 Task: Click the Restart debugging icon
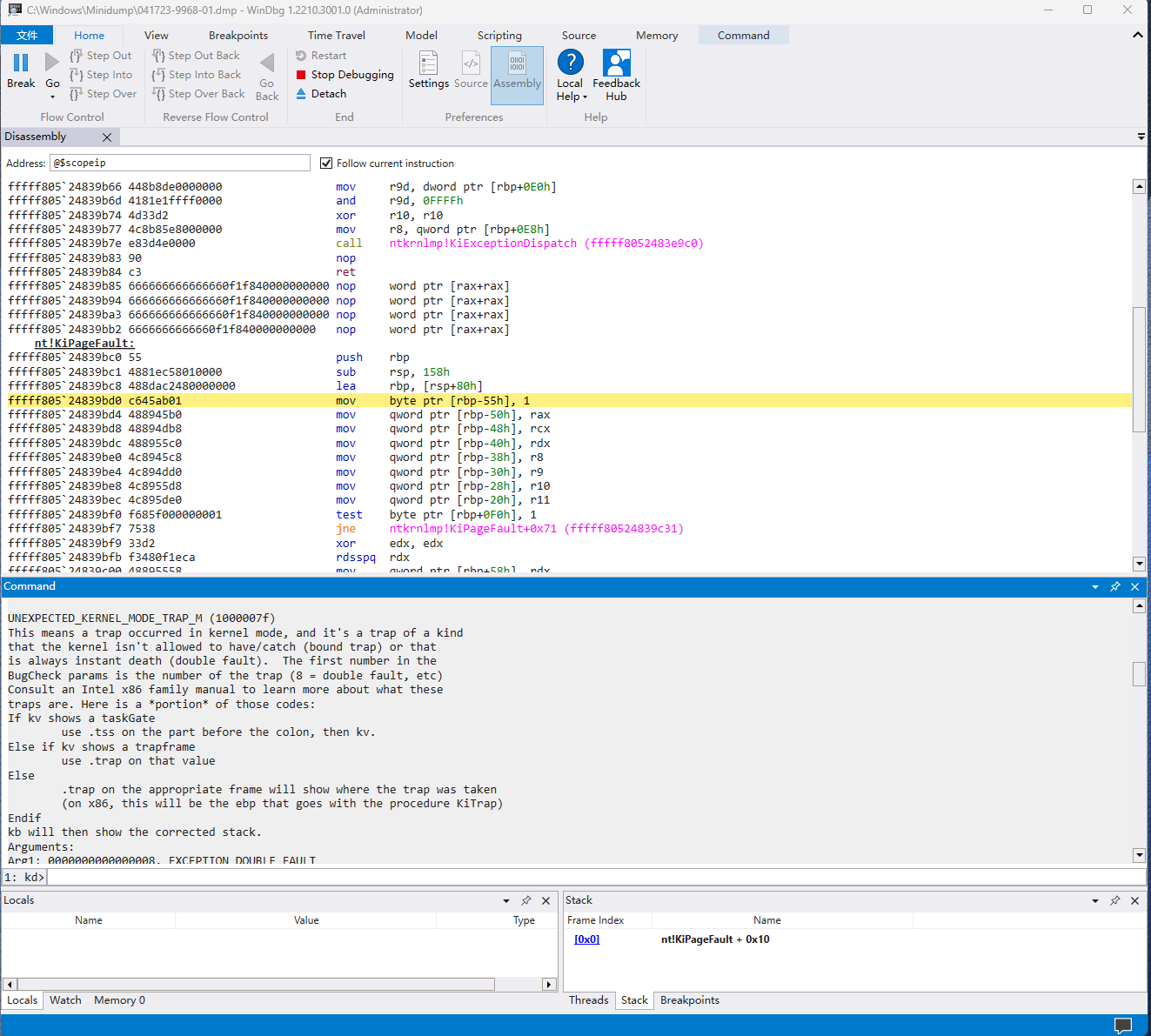(322, 55)
